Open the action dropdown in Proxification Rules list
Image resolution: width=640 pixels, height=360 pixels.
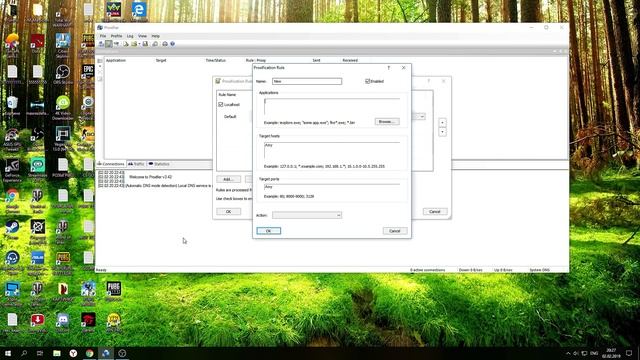[422, 116]
